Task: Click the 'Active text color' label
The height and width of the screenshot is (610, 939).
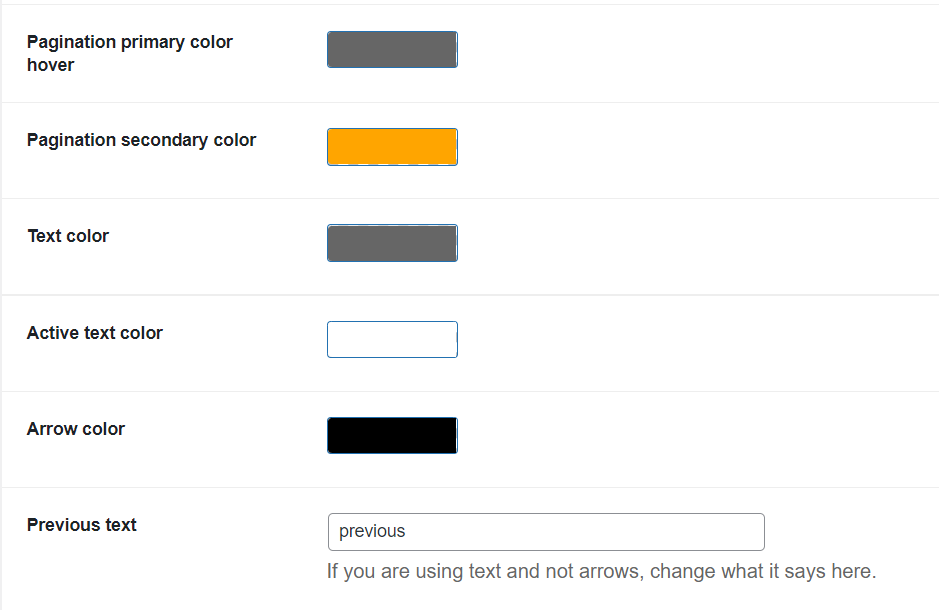Action: click(95, 333)
